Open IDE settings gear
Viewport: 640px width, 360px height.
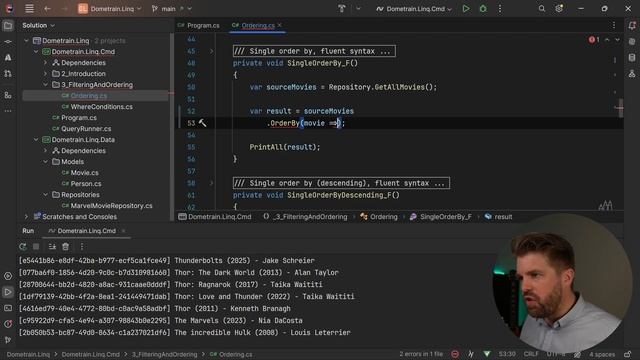click(x=559, y=9)
